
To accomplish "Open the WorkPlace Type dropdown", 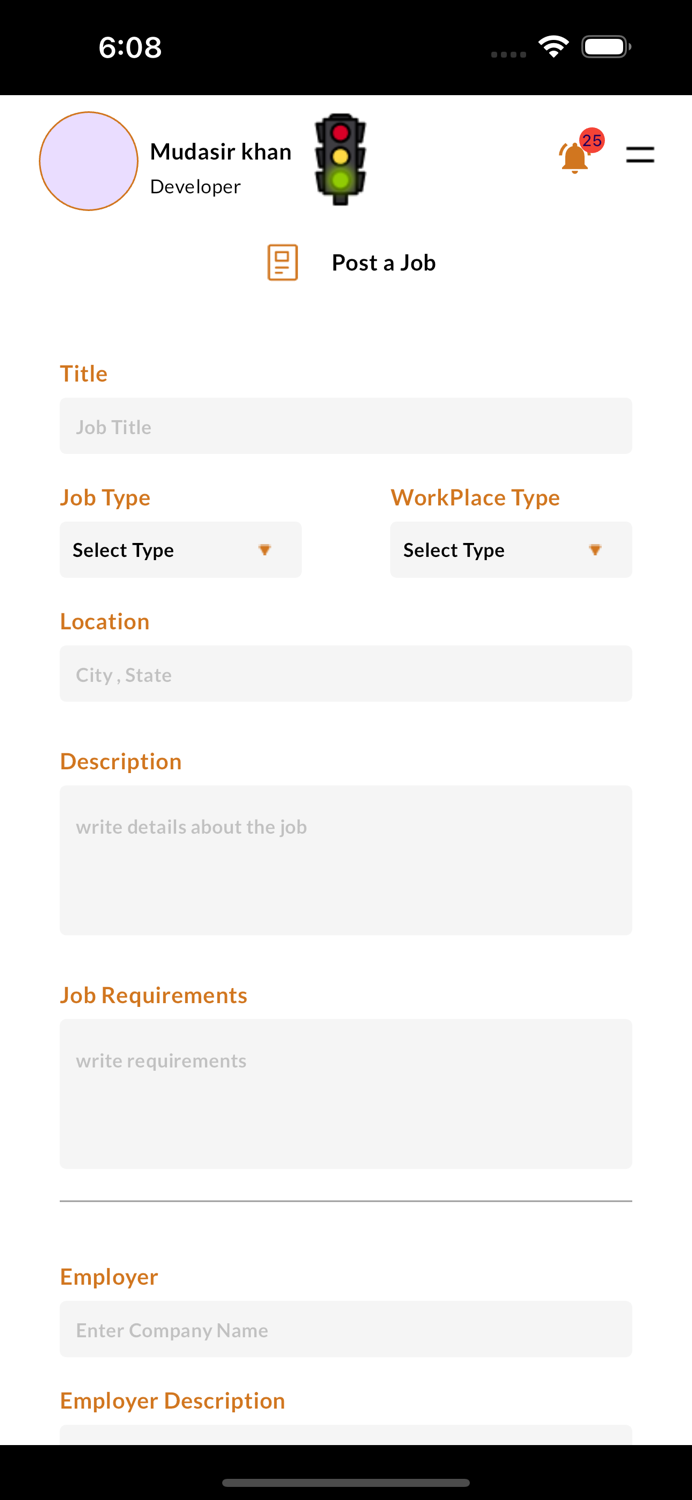I will click(511, 549).
